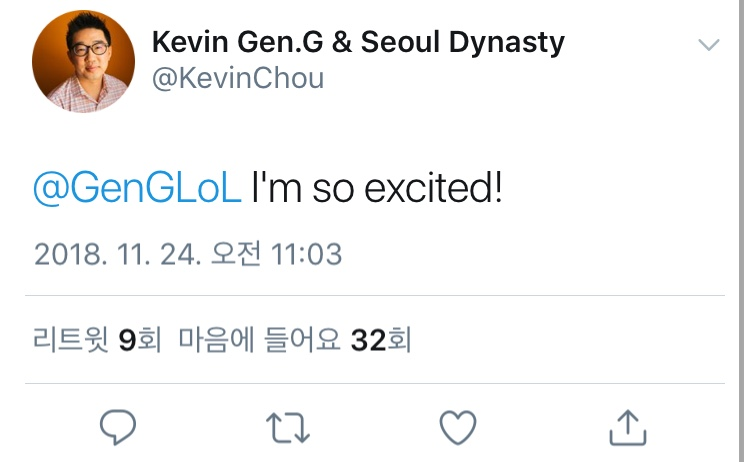This screenshot has height=462, width=750.
Task: Open the @GenGLoL mention
Action: 138,188
